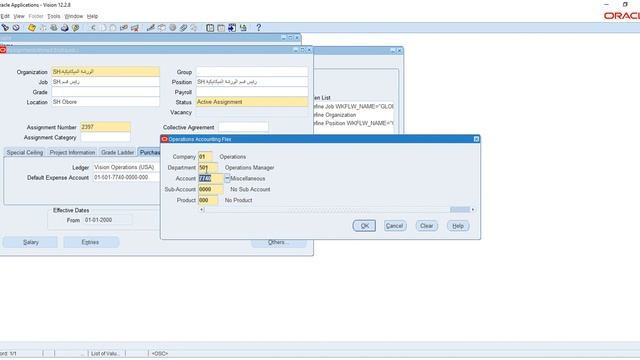Click Cancel in the accounting flex dialog
The width and height of the screenshot is (640, 360).
click(x=395, y=226)
